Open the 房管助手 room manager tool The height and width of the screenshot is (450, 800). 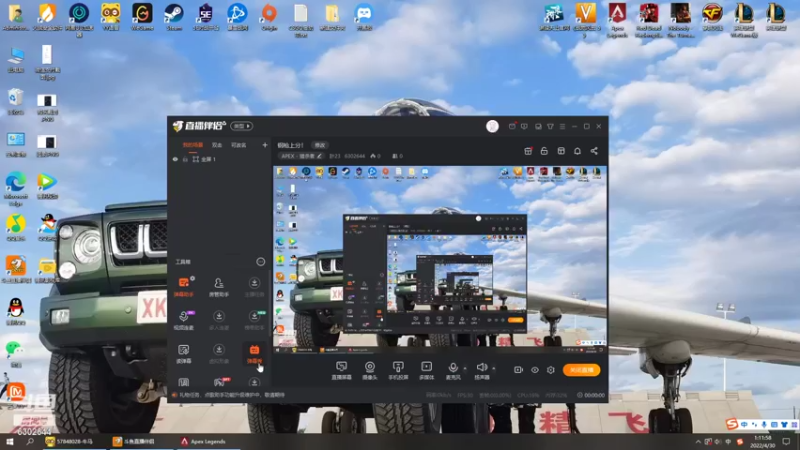(219, 286)
